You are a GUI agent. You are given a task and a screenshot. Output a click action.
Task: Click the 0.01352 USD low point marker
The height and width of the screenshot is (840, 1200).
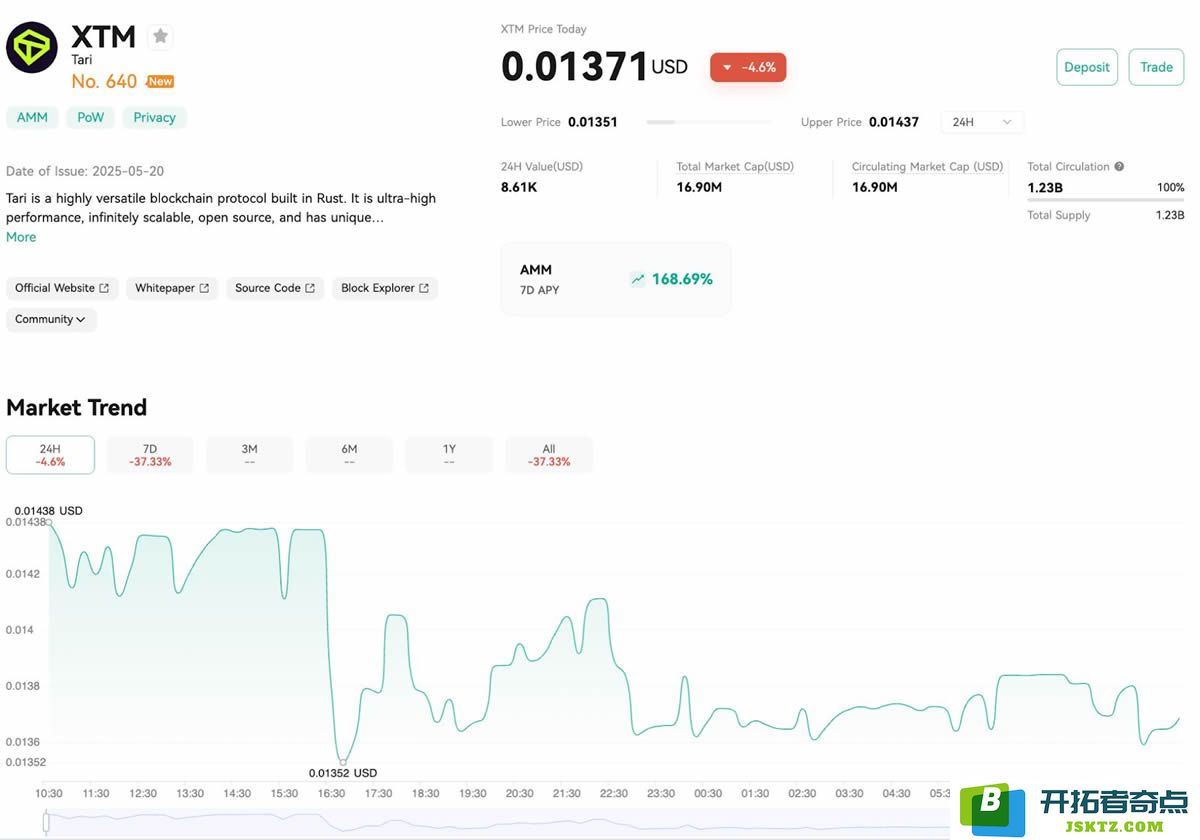point(342,762)
